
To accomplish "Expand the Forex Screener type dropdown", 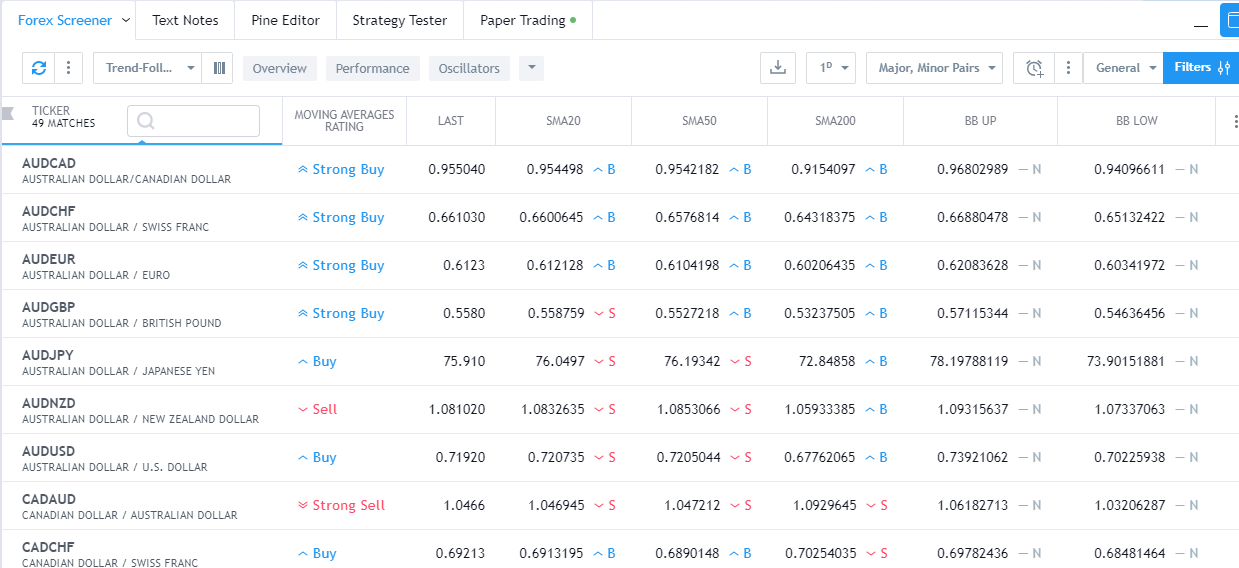I will pos(126,20).
